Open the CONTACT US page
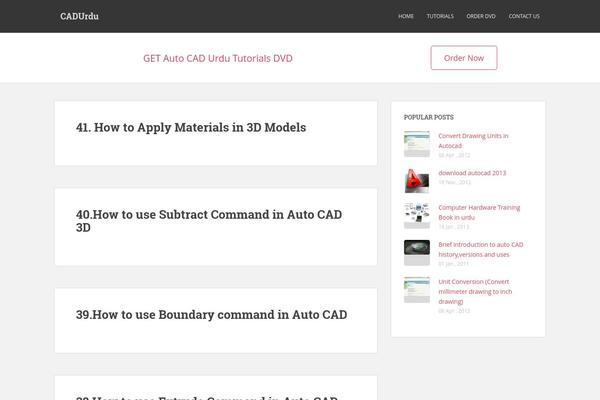This screenshot has width=600, height=400. [524, 16]
